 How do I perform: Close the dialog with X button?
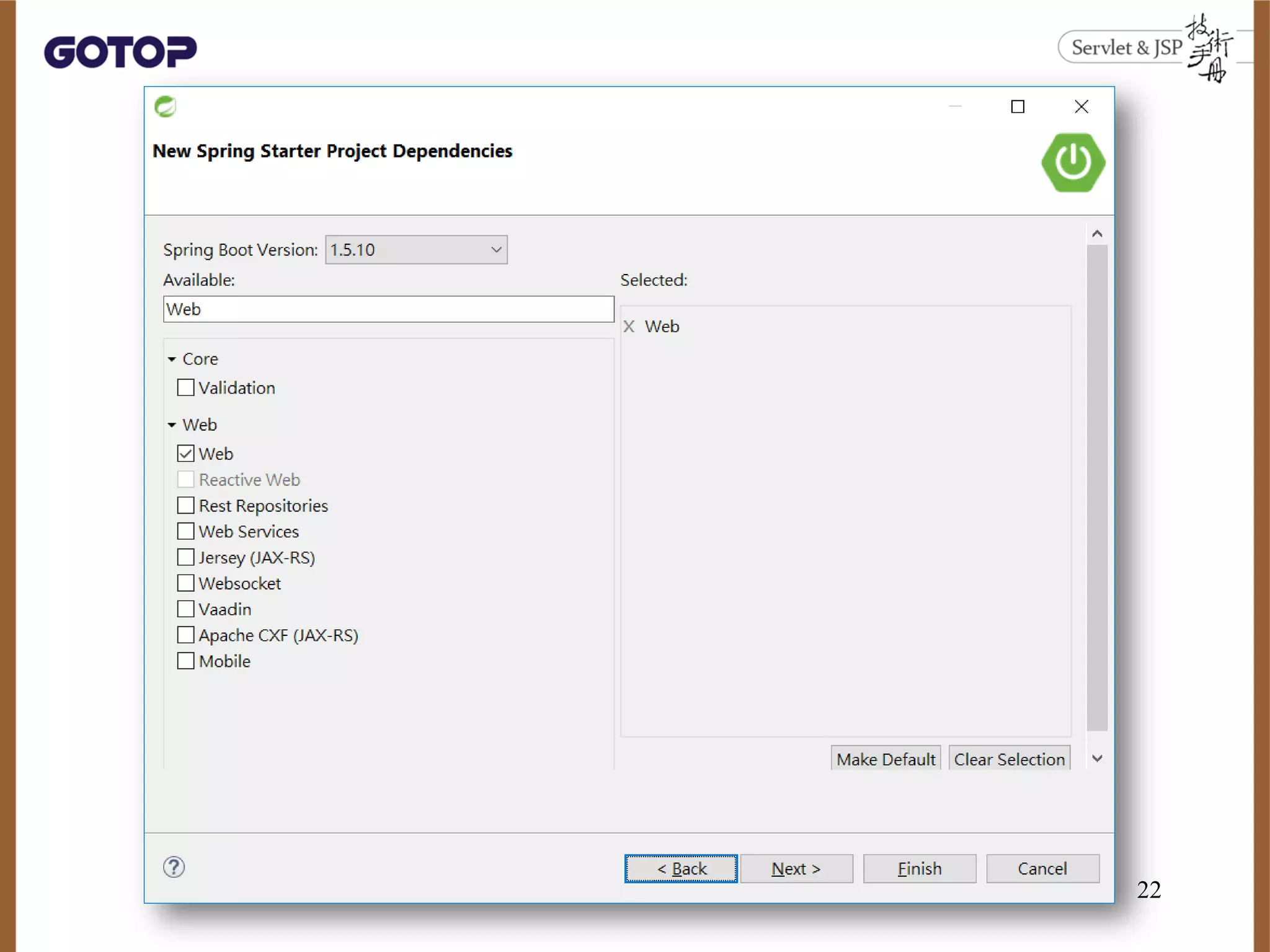1081,107
